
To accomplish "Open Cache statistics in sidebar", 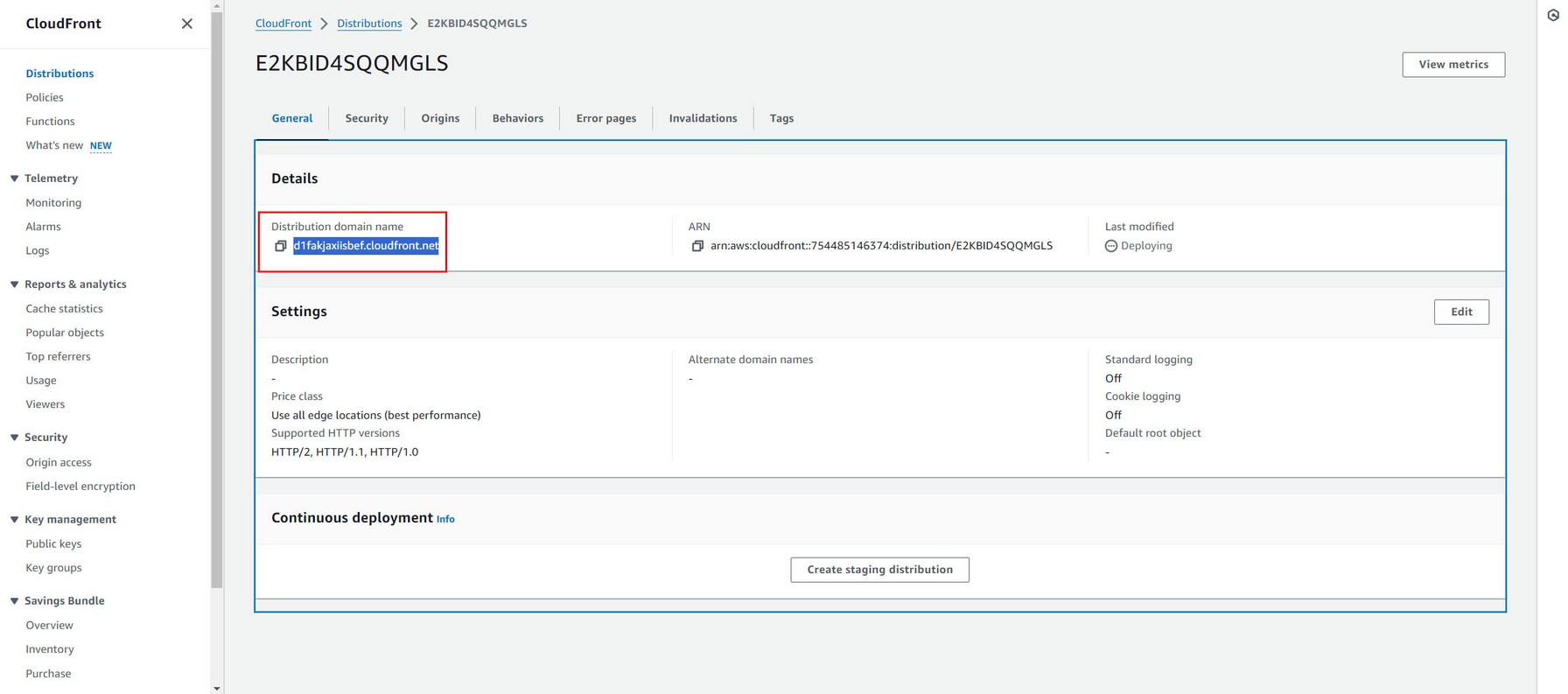I will click(64, 309).
